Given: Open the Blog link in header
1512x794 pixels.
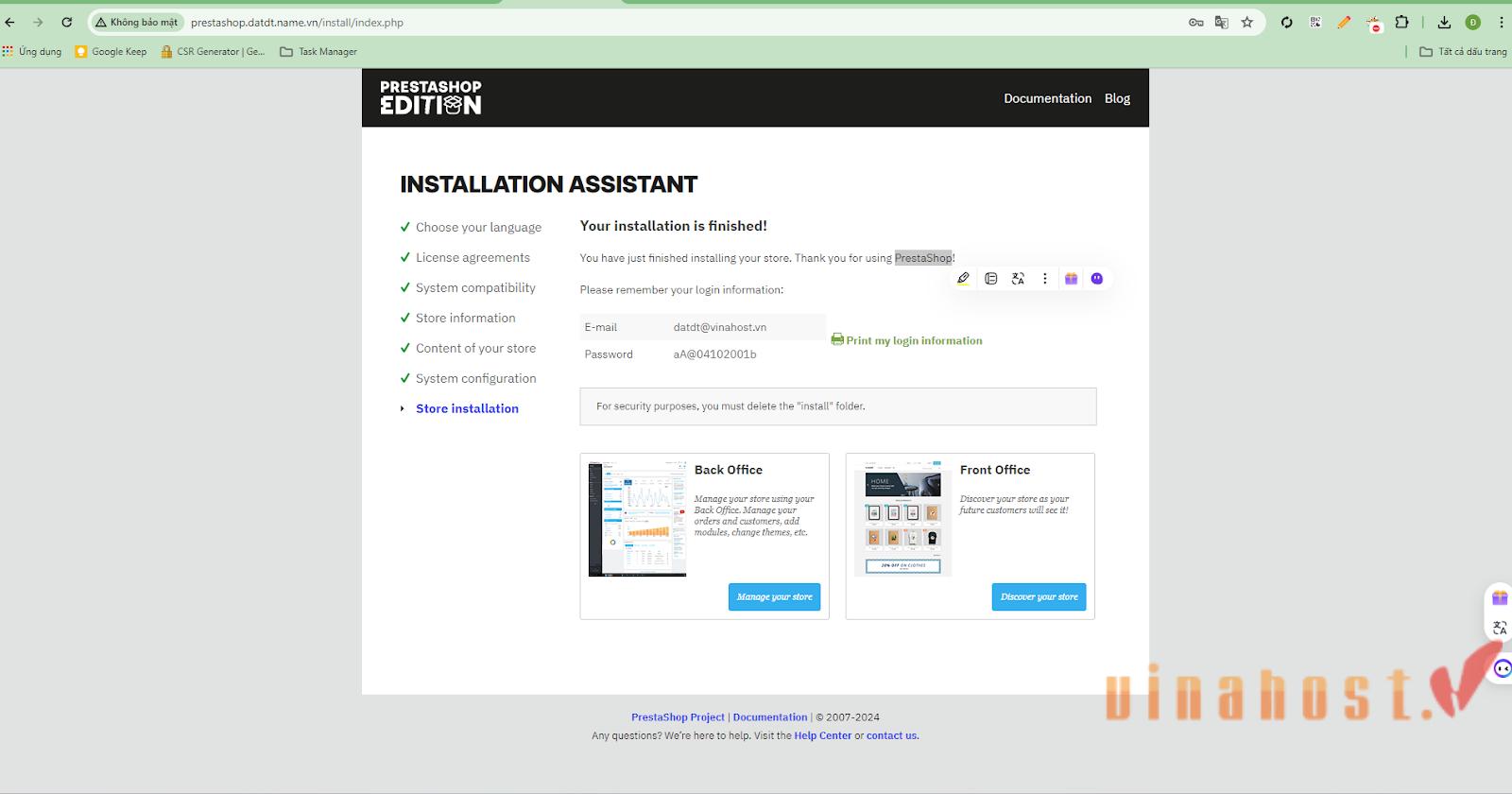Looking at the screenshot, I should [1117, 98].
